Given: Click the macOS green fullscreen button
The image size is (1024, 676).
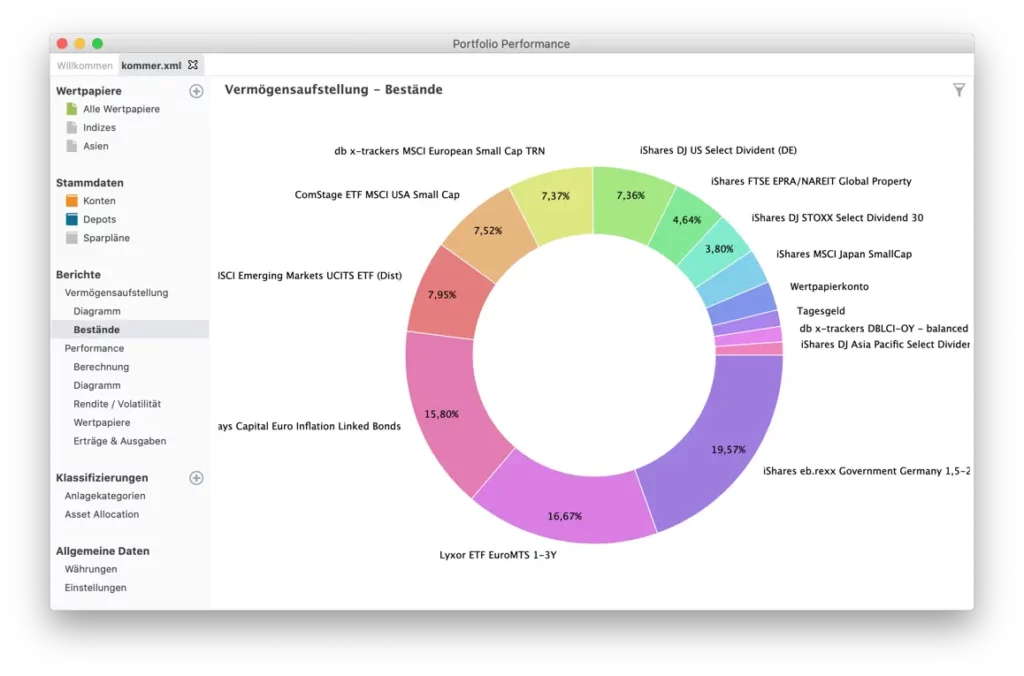Looking at the screenshot, I should (97, 43).
